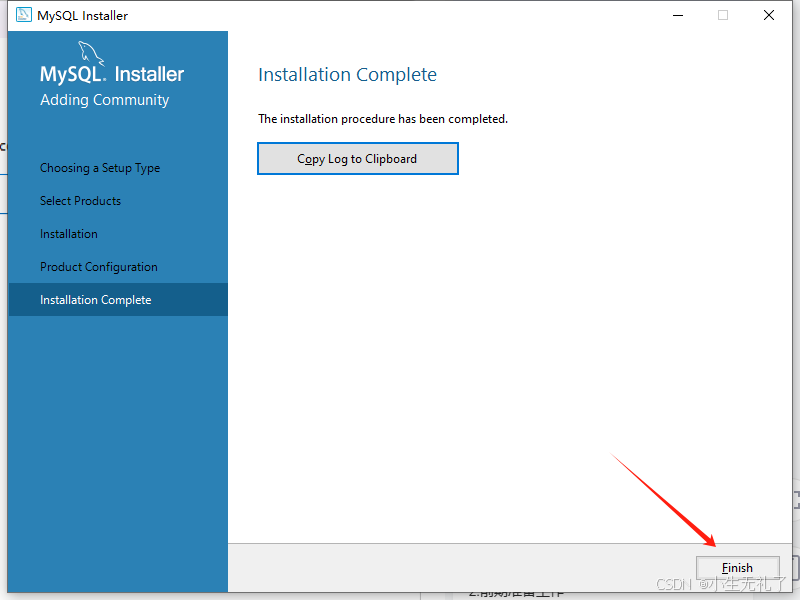800x600 pixels.
Task: Click the MySQL Installer title text
Action: 83,16
